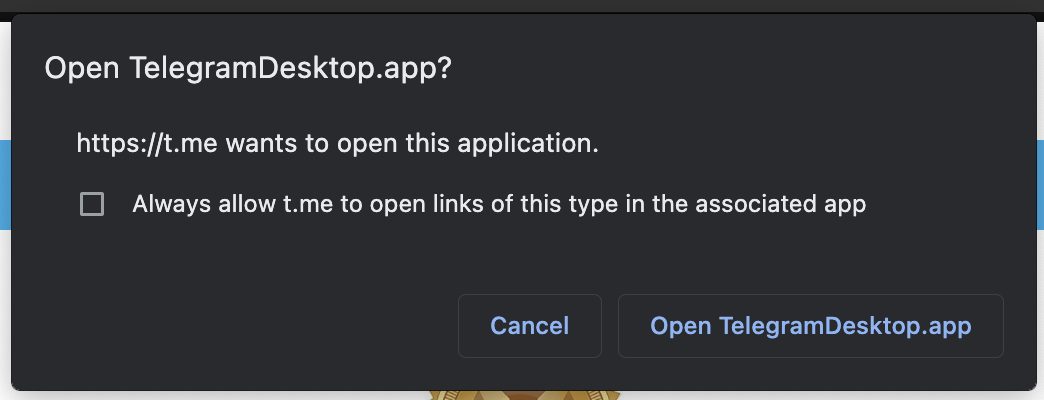Confirm launching the Telegram Desktop app

click(x=810, y=326)
